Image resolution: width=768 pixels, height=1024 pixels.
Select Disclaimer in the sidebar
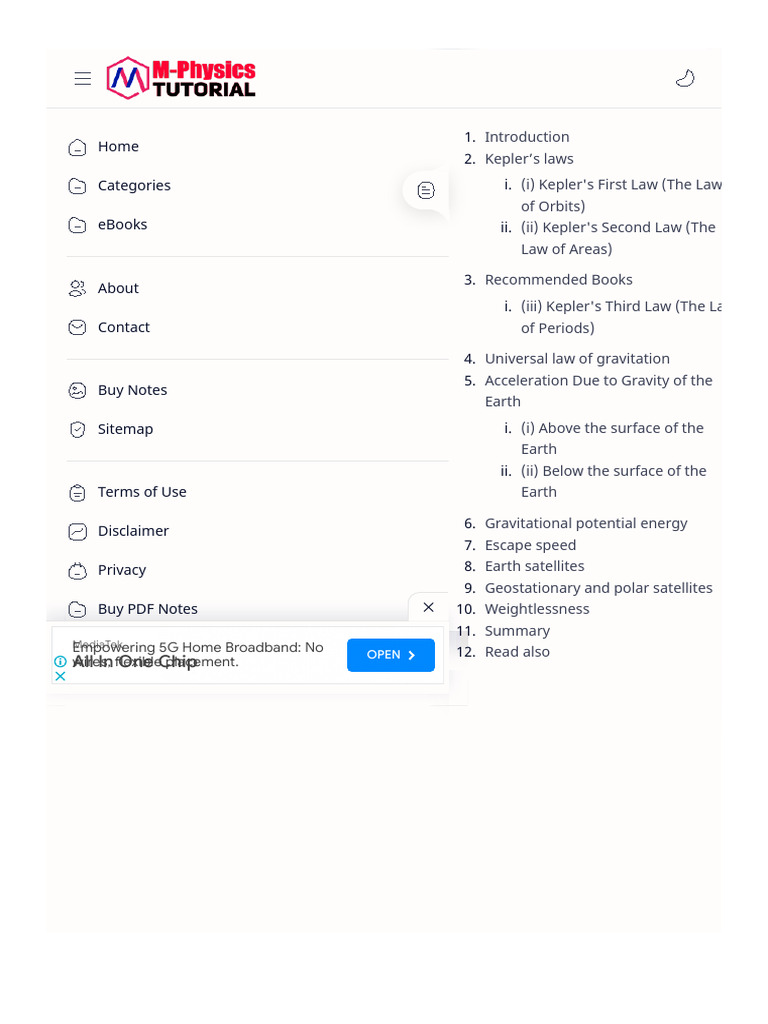(x=133, y=531)
